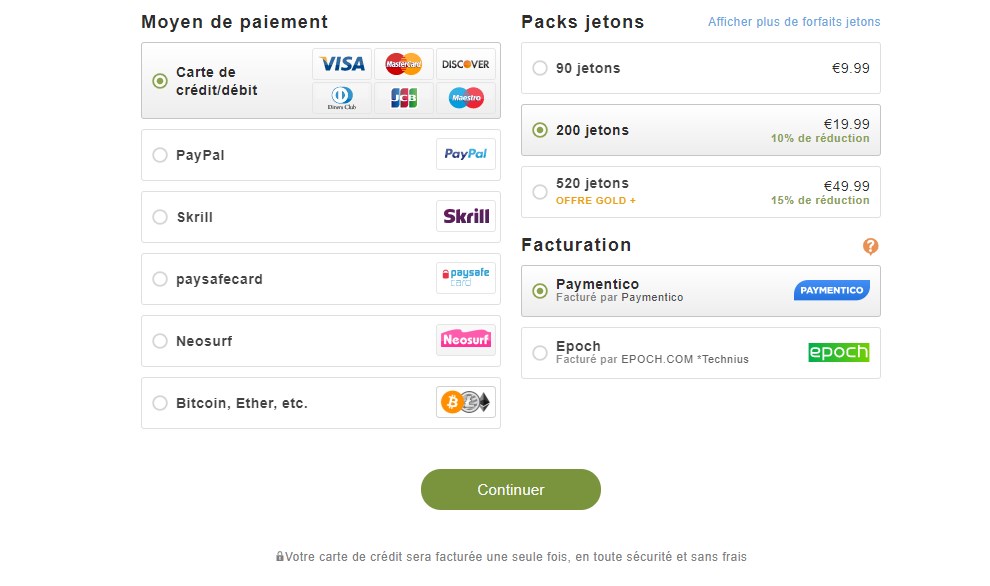Open Afficher plus de forfaits jetons link
990x586 pixels.
point(794,22)
